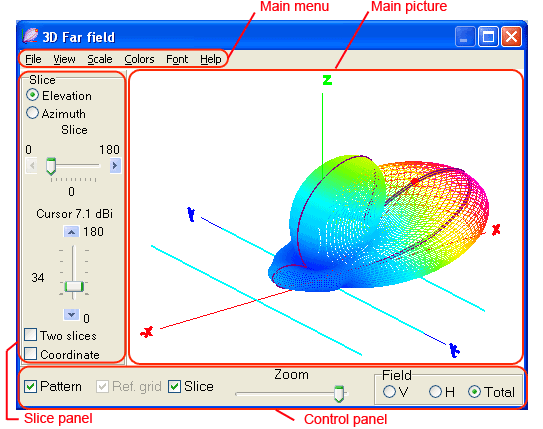Open the Help menu

[211, 59]
